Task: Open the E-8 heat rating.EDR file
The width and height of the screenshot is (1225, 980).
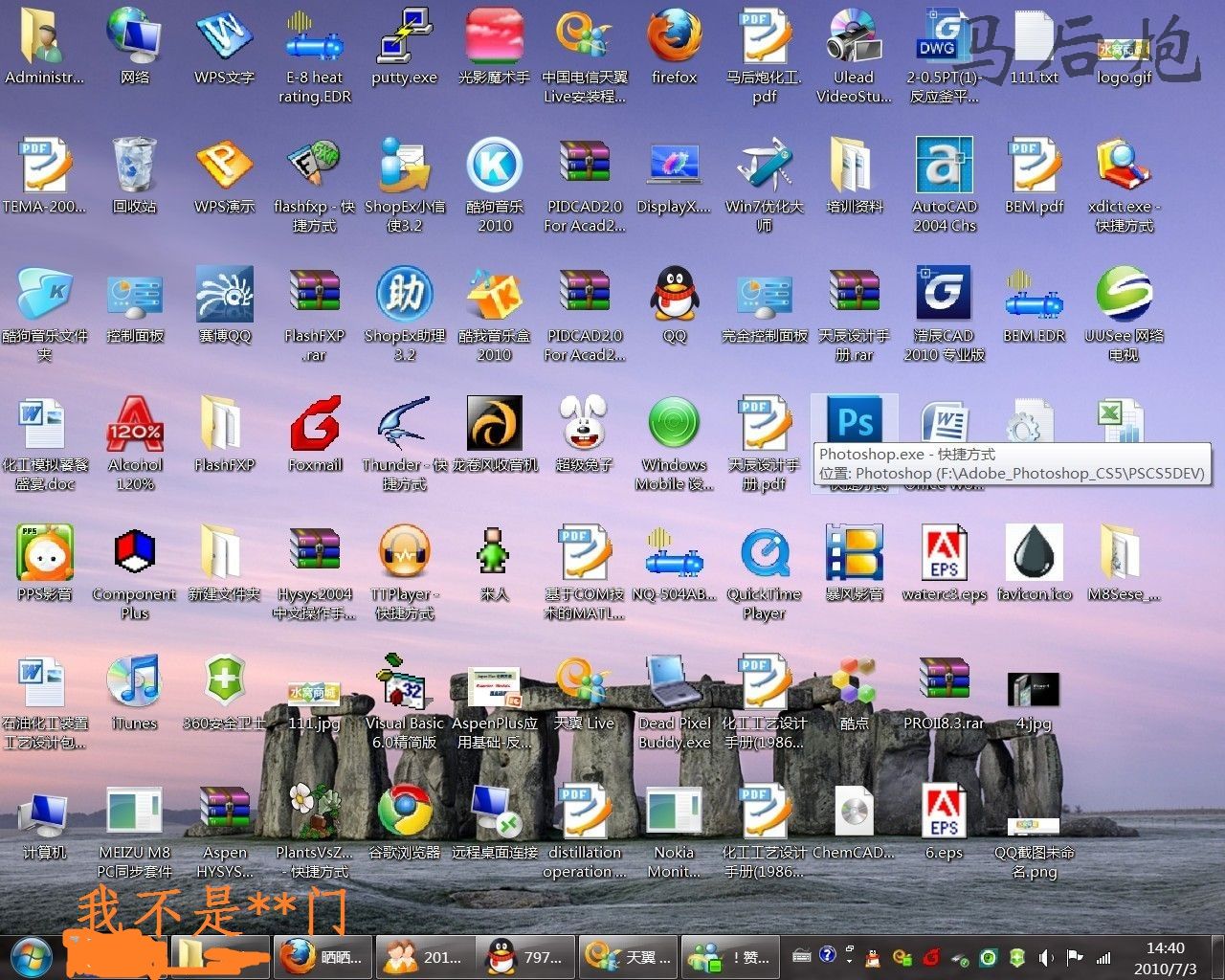Action: 315,36
